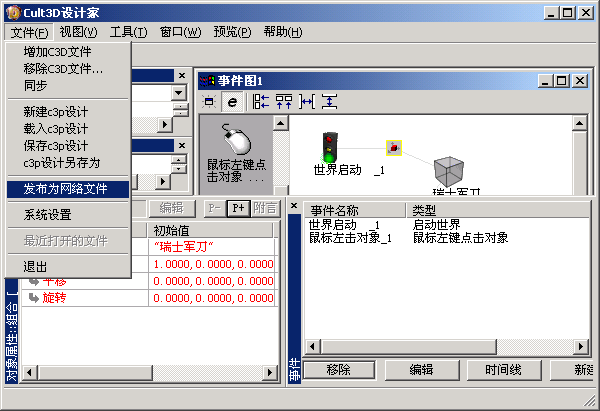
Task: Equalize horizontal spacing icon in event map
Action: point(307,102)
